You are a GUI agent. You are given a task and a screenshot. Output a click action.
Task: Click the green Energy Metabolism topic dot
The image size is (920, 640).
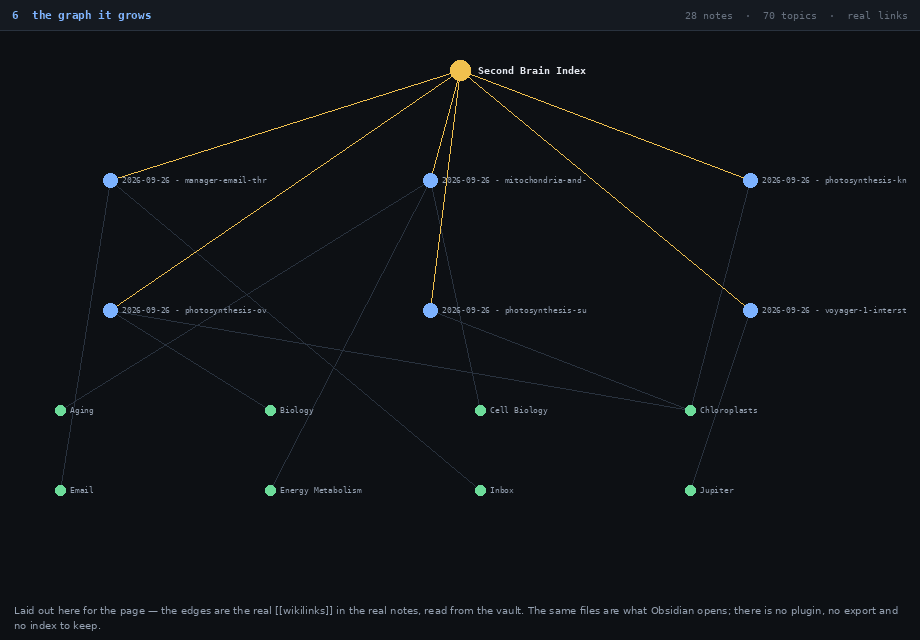click(270, 490)
